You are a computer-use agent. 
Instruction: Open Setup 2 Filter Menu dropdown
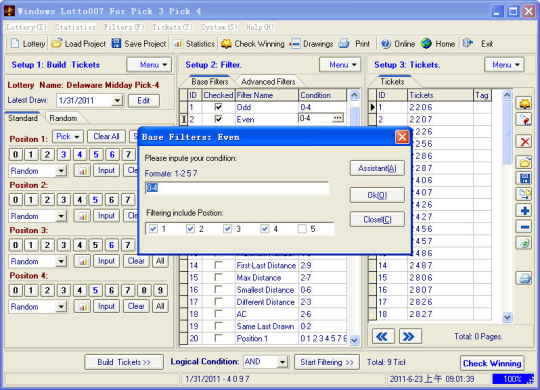pos(340,65)
